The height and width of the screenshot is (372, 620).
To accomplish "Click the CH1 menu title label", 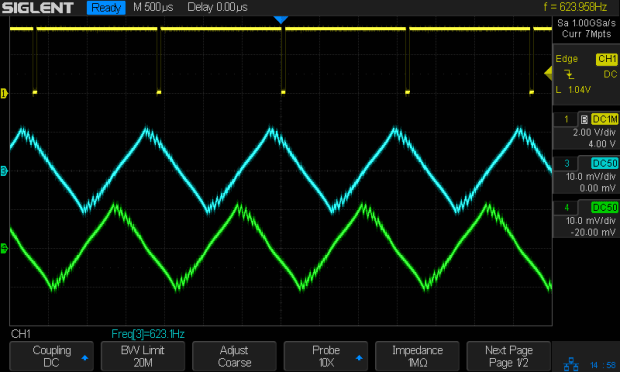I will [21, 334].
